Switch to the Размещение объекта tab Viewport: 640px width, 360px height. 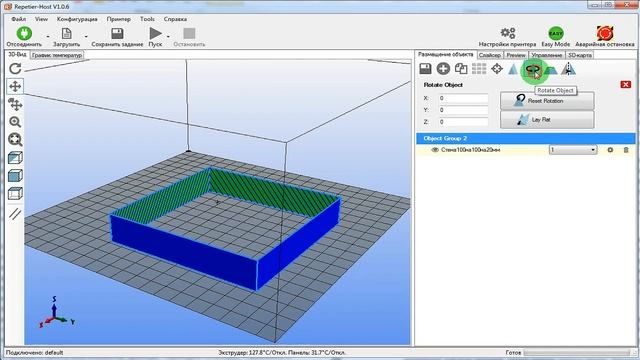coord(446,54)
